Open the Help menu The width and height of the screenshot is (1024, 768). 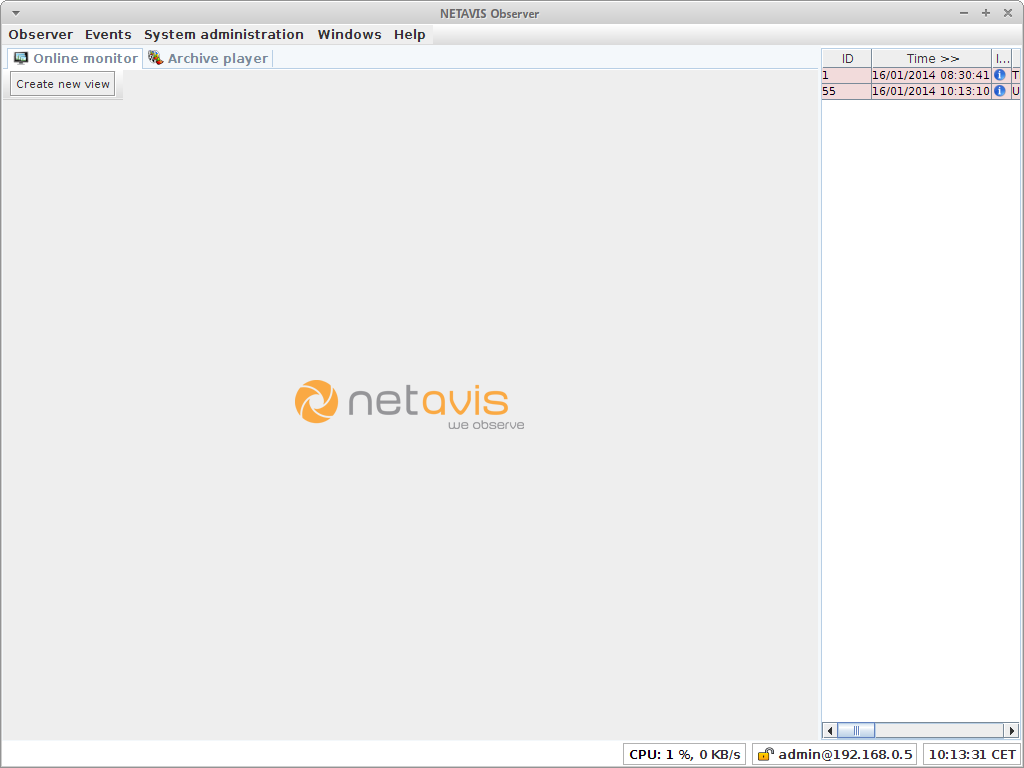(x=409, y=35)
